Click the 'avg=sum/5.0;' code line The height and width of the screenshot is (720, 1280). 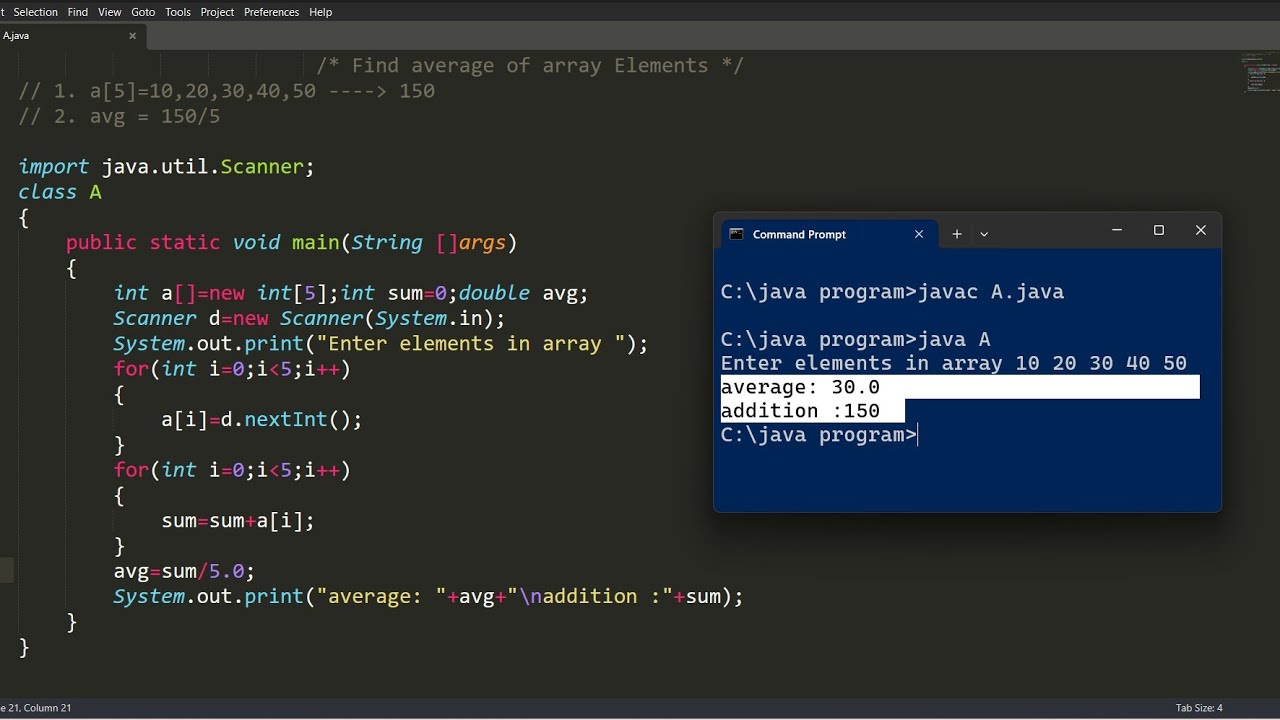(184, 571)
